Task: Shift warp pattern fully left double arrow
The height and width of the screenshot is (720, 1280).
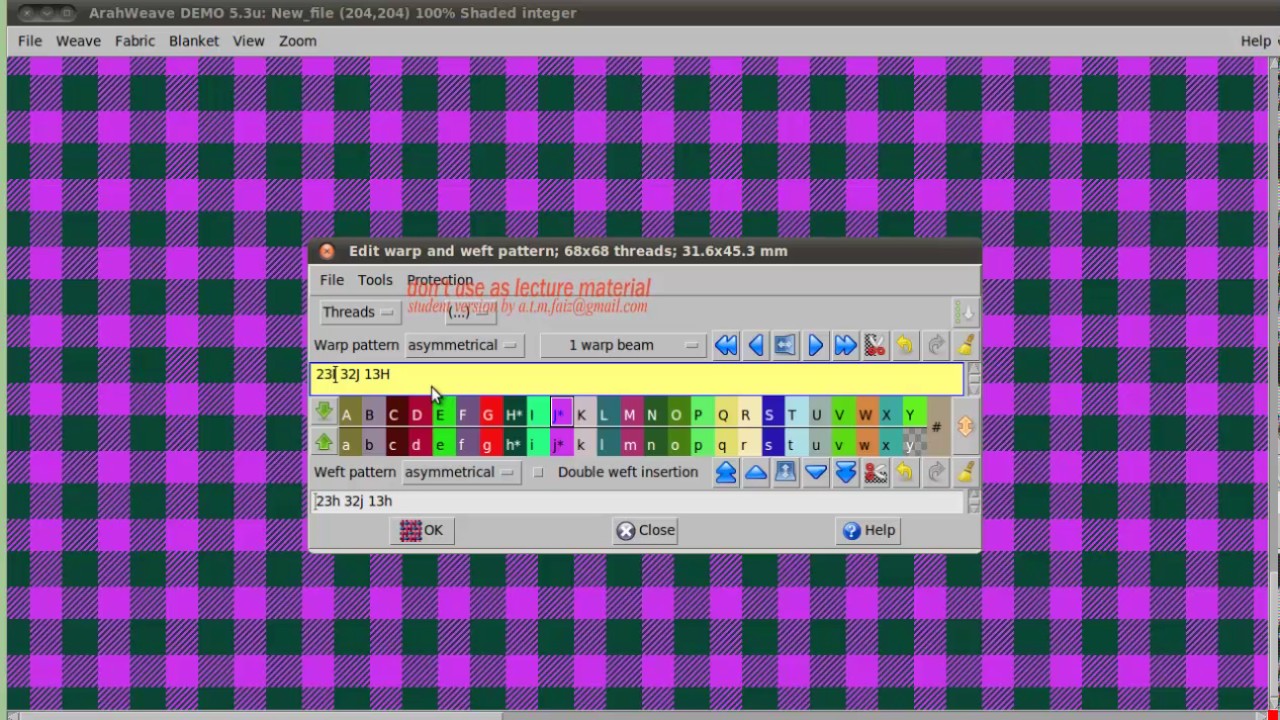Action: click(726, 345)
